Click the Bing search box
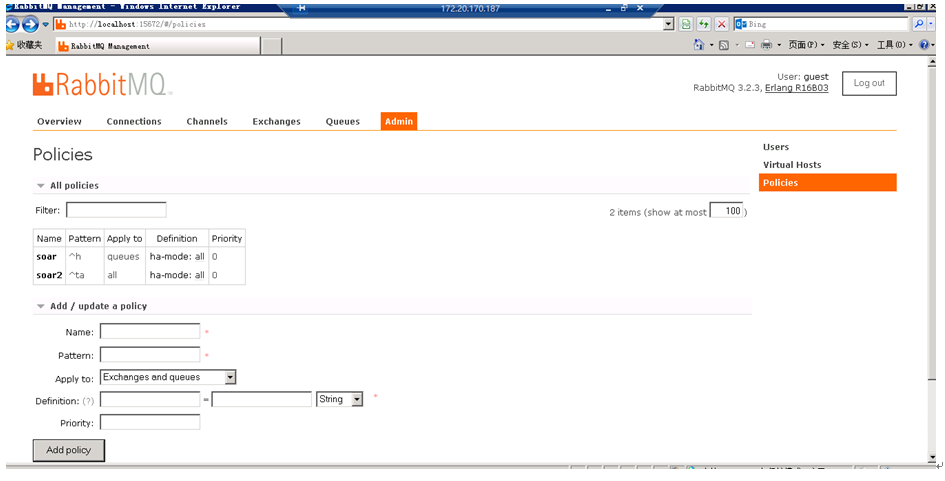 pyautogui.click(x=821, y=24)
